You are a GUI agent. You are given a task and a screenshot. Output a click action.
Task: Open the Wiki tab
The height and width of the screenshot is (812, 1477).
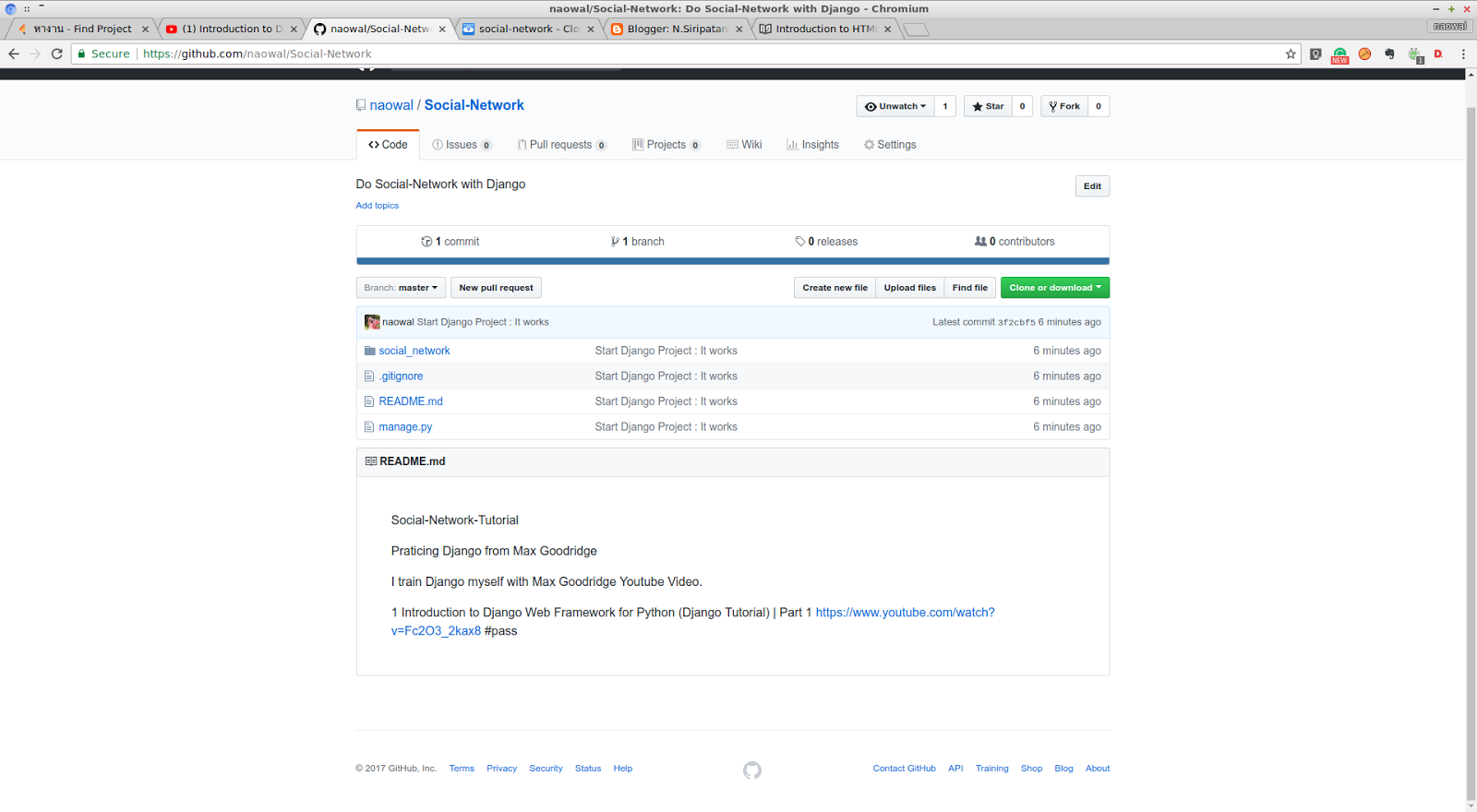pyautogui.click(x=744, y=145)
